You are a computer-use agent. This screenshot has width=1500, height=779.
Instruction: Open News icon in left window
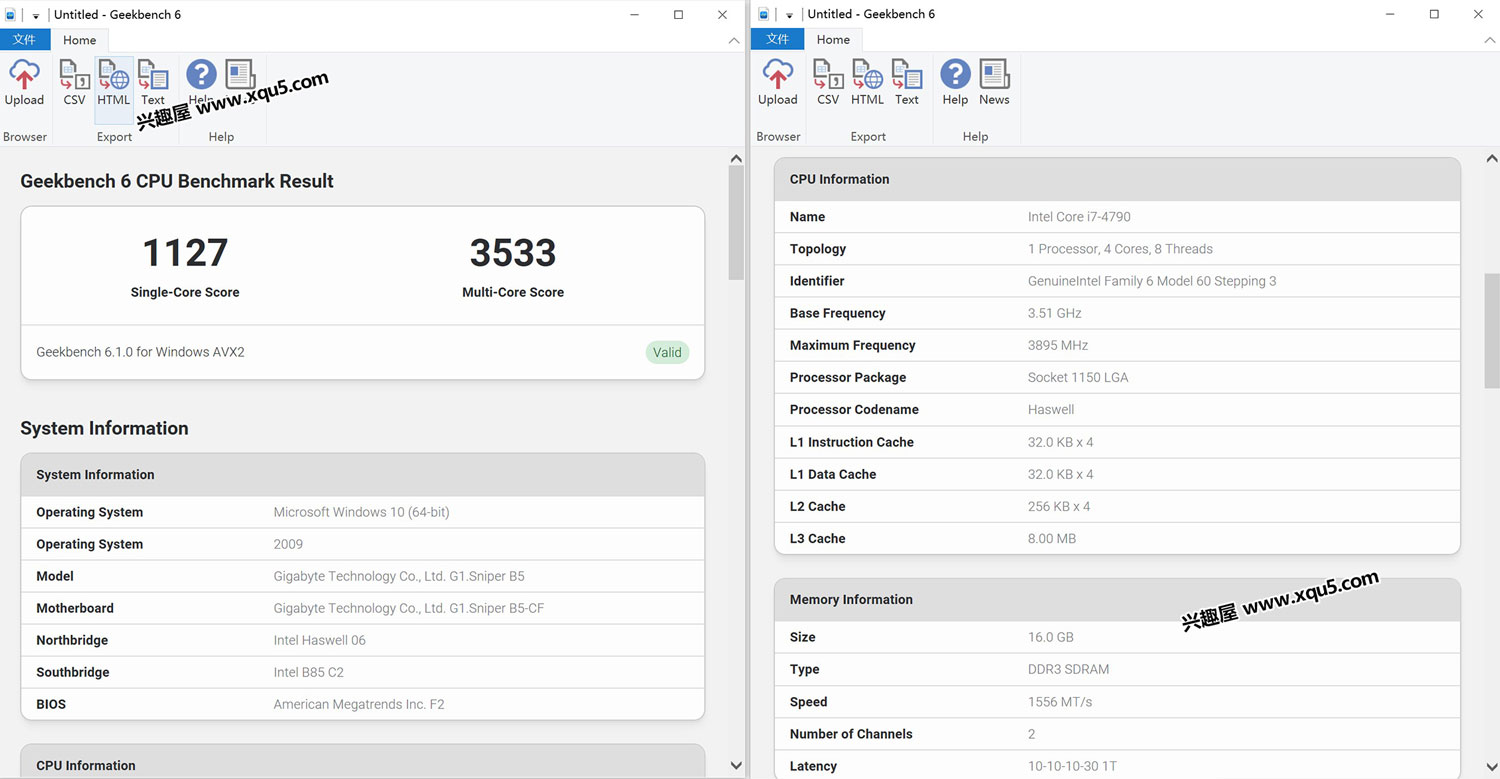tap(241, 76)
